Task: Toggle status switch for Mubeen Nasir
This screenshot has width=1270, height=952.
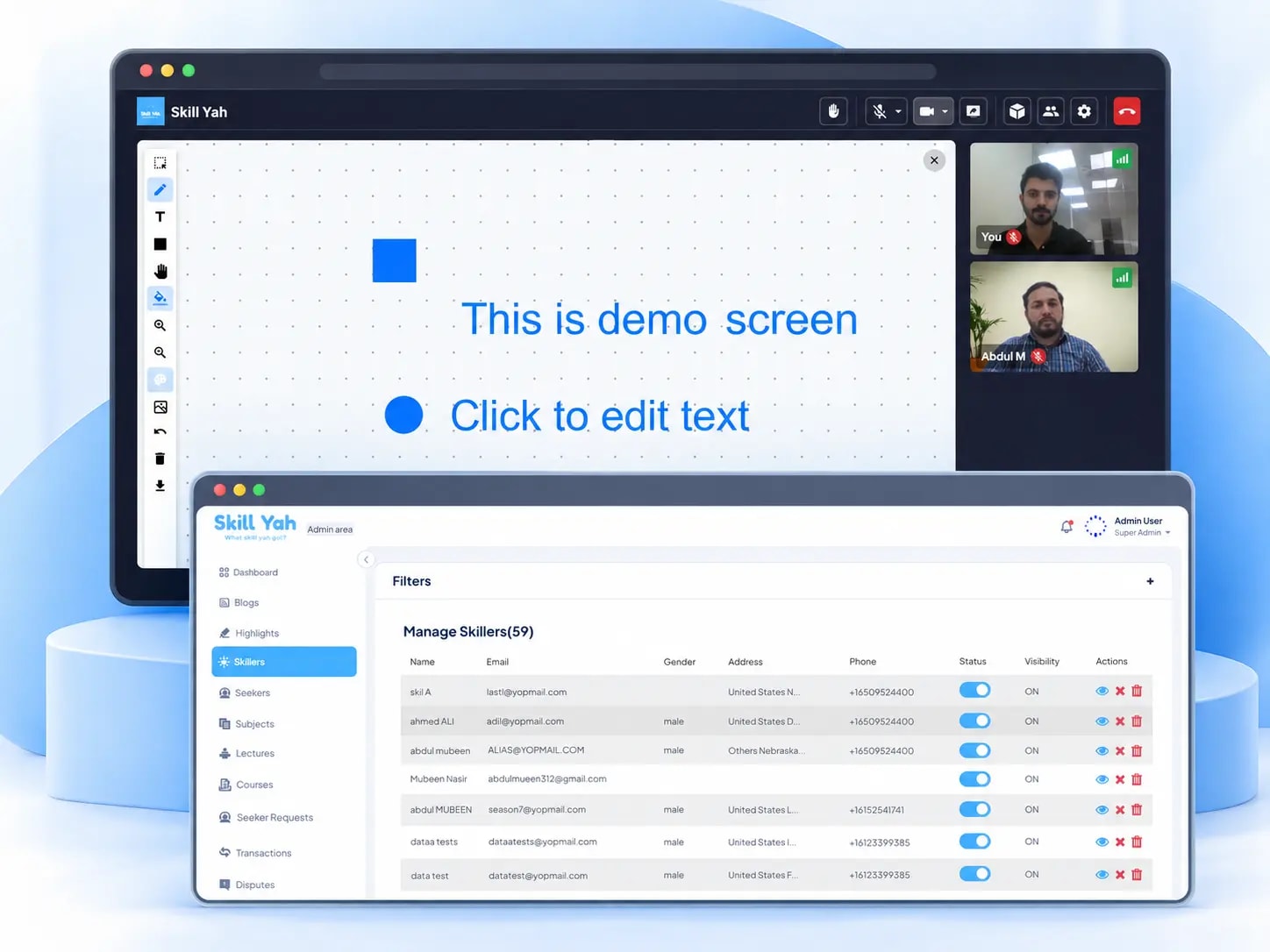Action: coord(974,779)
